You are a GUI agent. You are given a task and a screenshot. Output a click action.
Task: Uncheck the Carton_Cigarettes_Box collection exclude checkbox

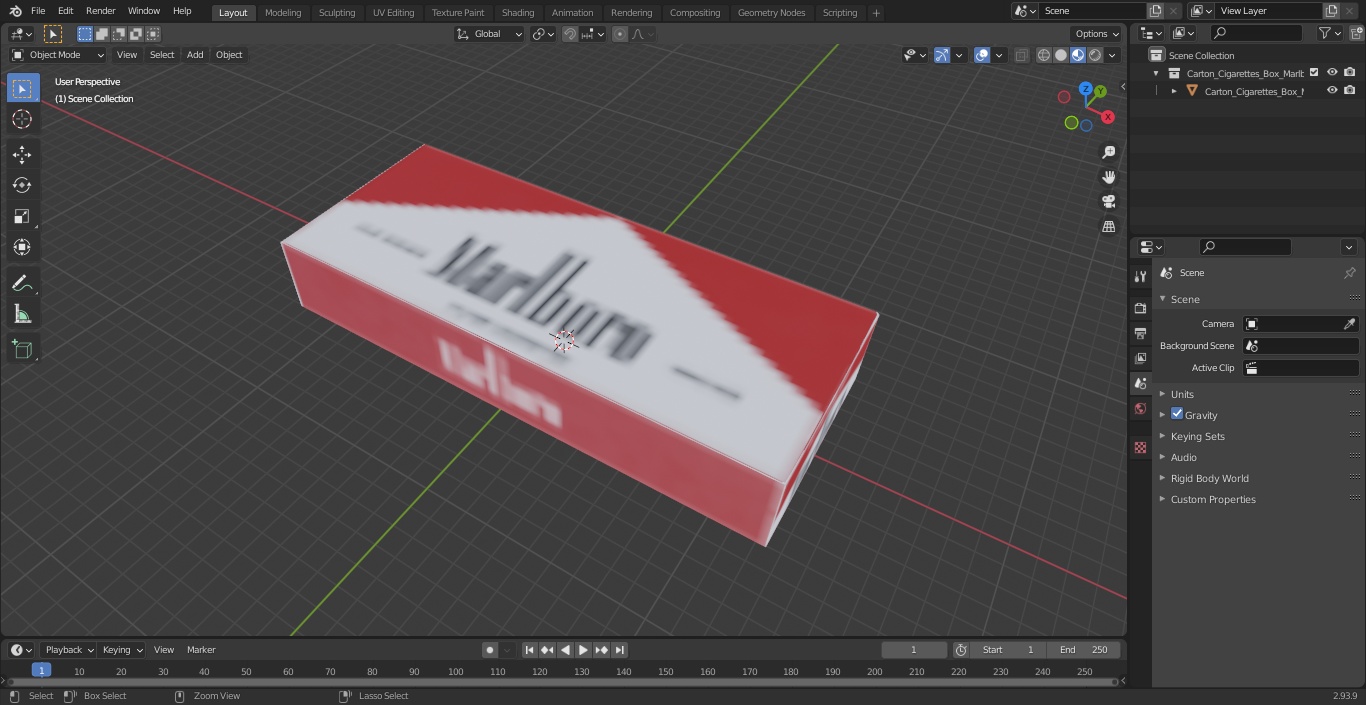(x=1314, y=72)
